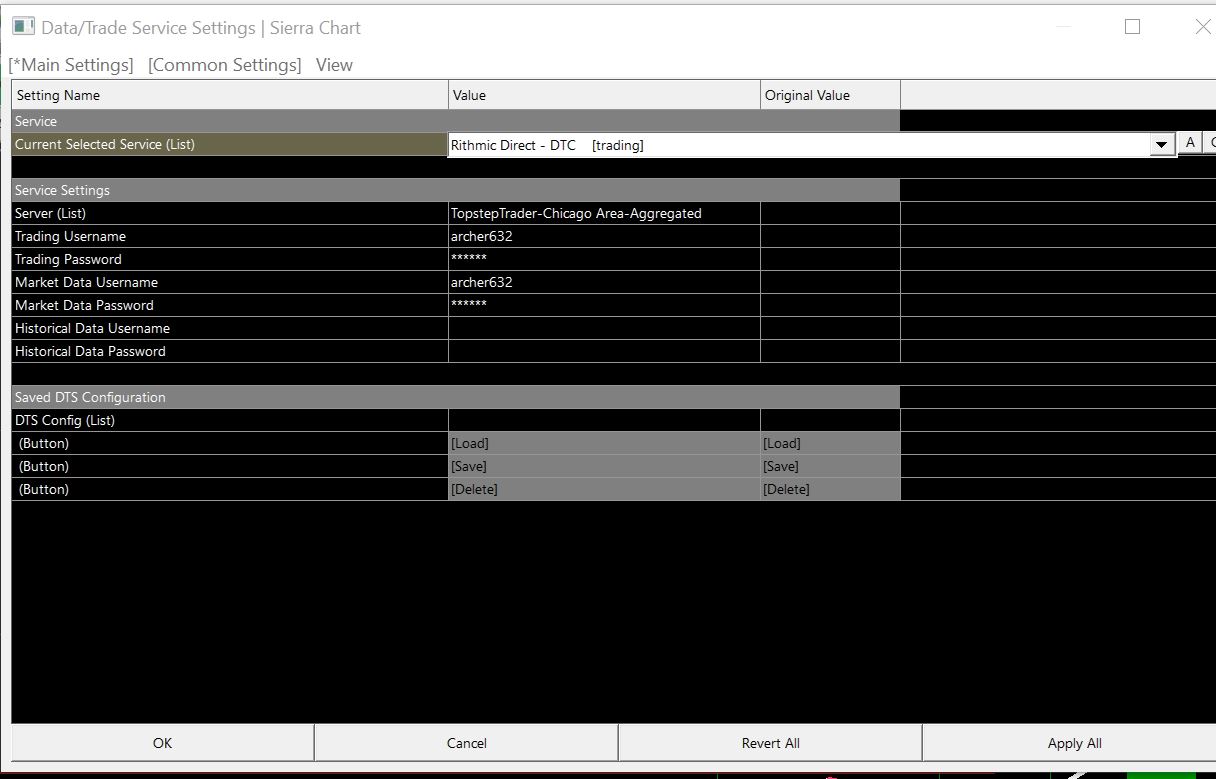
Task: Click the Service Settings section header
Action: 456,190
